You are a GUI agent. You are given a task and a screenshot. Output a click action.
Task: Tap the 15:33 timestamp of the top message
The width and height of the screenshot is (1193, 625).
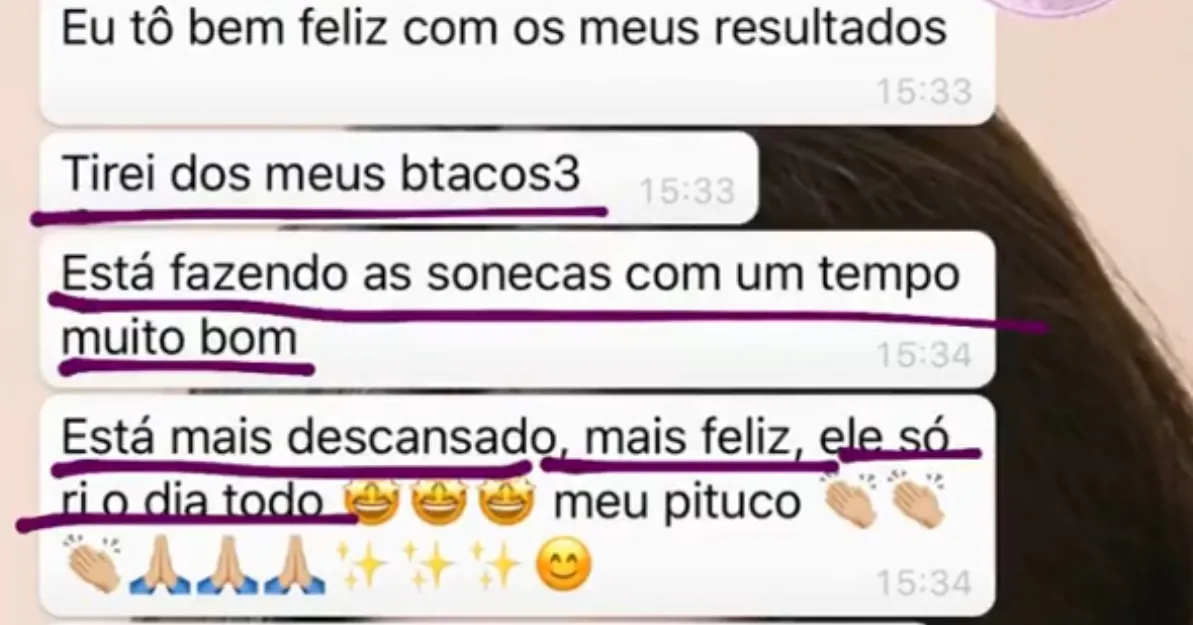(x=924, y=92)
